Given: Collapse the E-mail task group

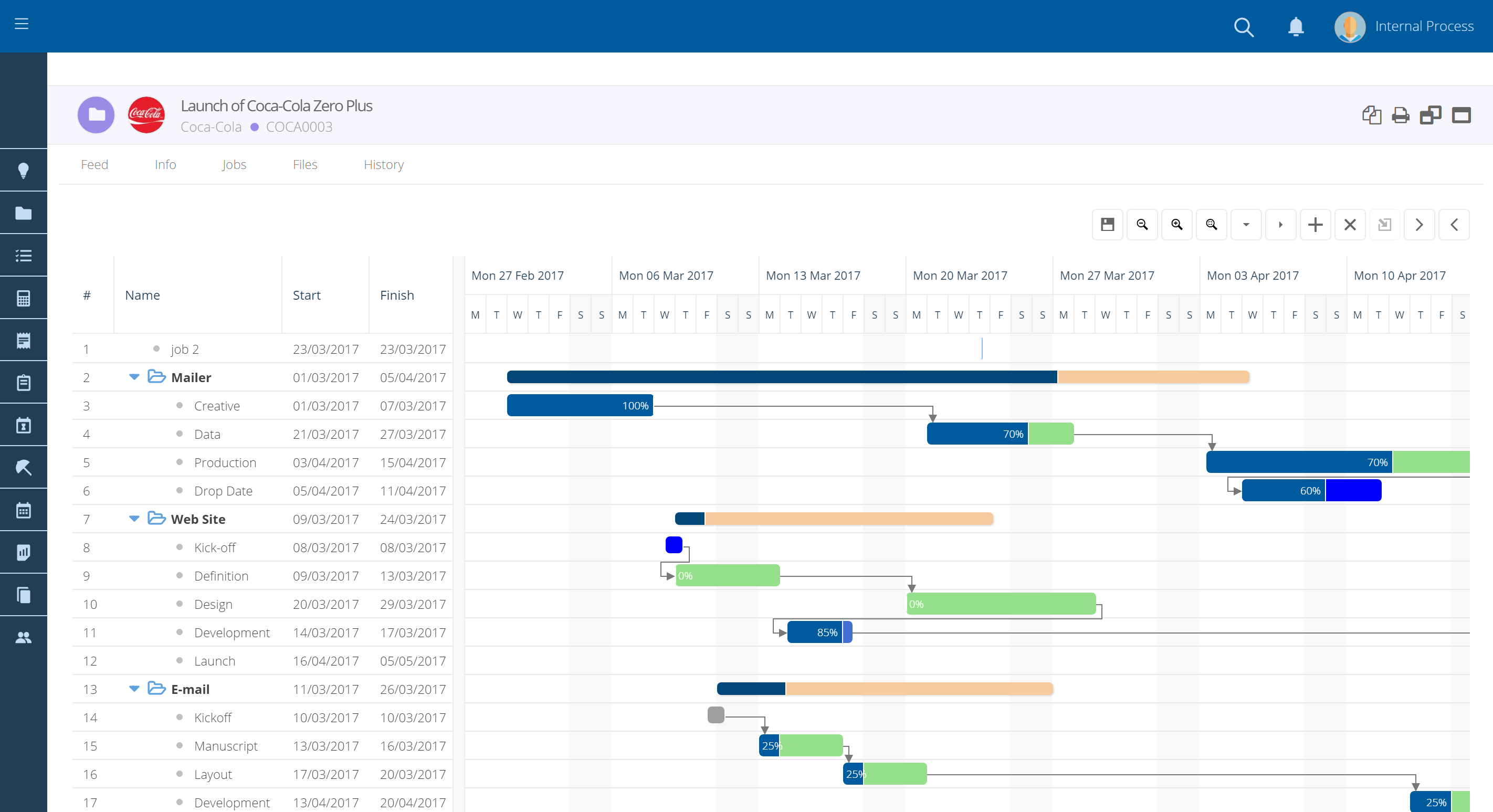Looking at the screenshot, I should coord(134,689).
